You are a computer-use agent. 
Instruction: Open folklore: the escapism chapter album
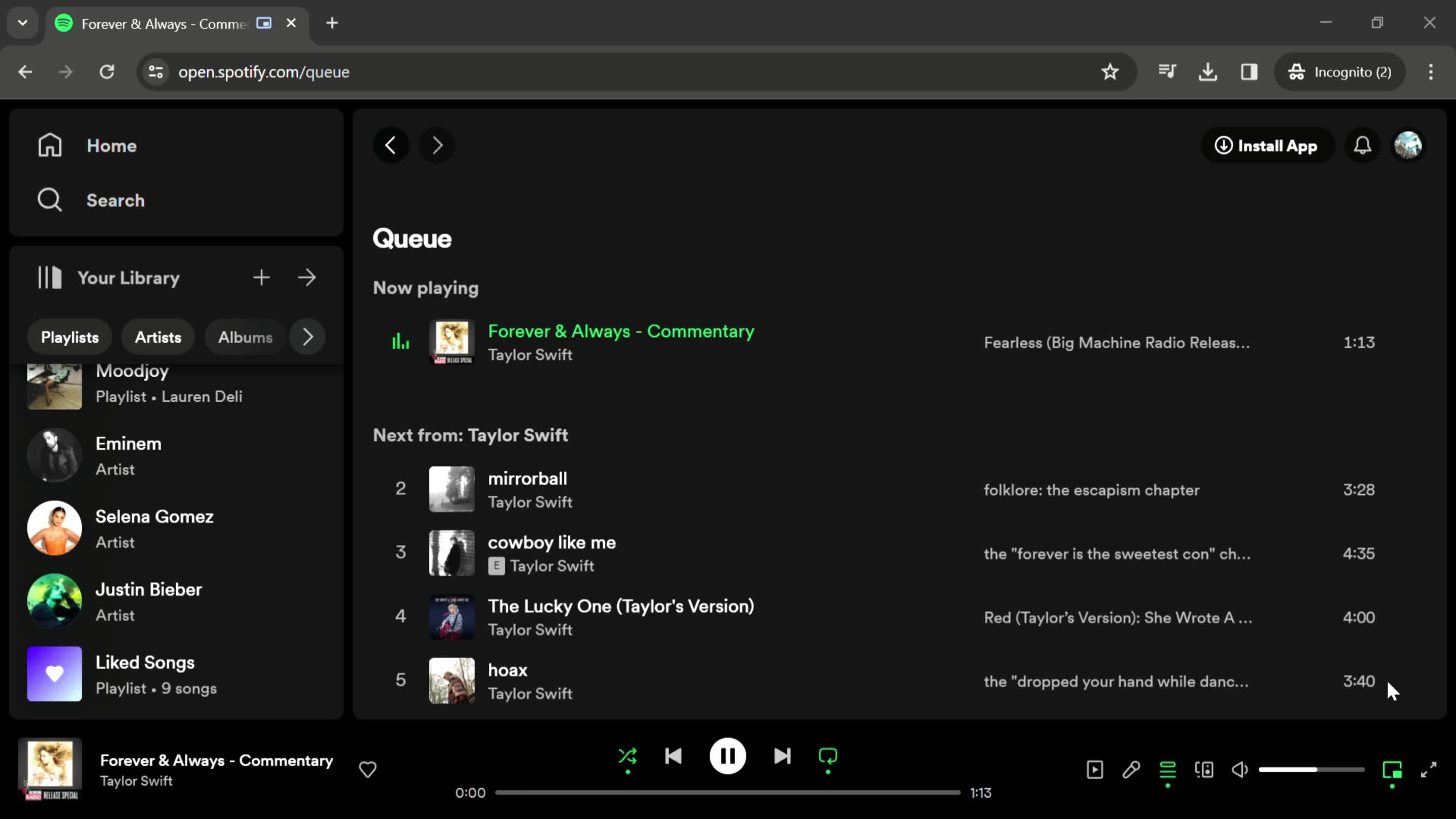[x=1092, y=490]
